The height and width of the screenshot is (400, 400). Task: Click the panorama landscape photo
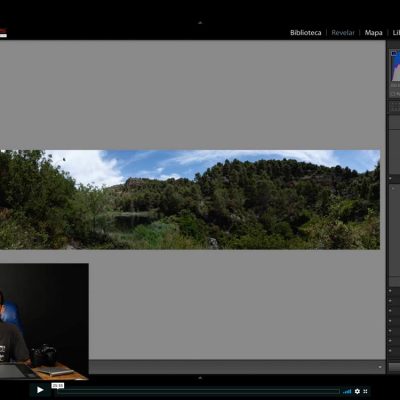pyautogui.click(x=190, y=199)
